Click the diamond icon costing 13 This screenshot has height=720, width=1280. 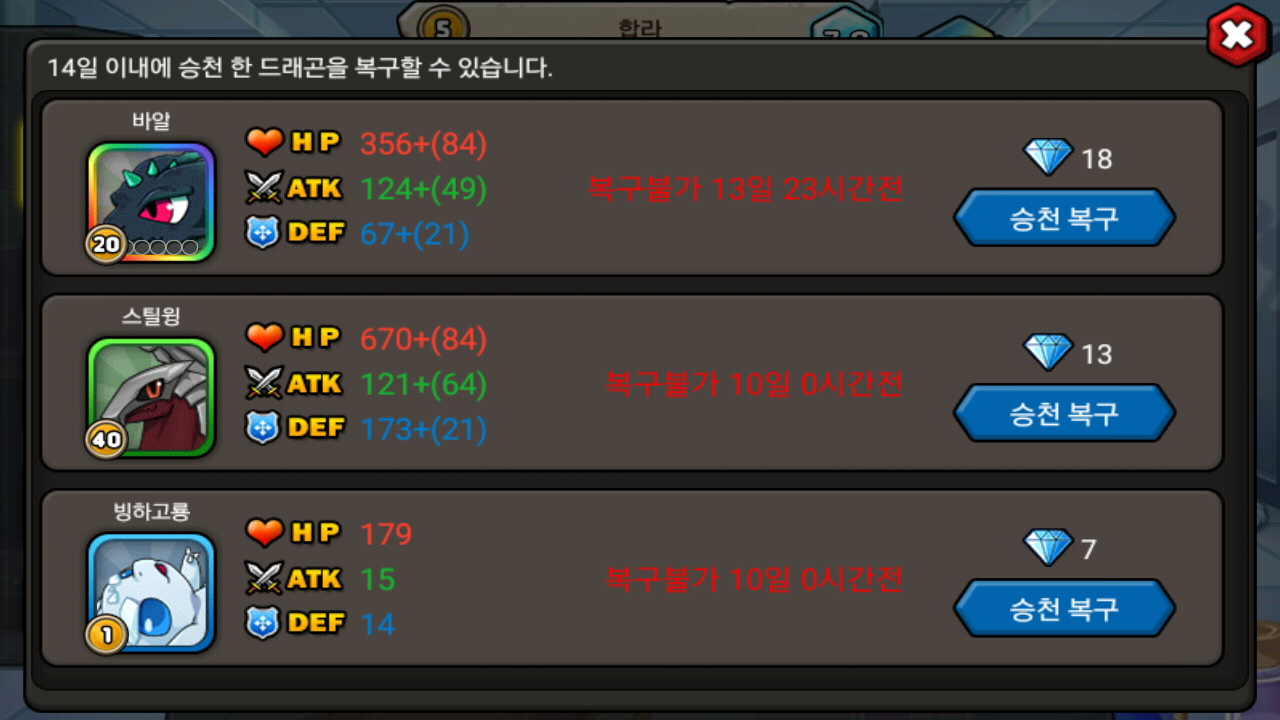tap(1048, 352)
